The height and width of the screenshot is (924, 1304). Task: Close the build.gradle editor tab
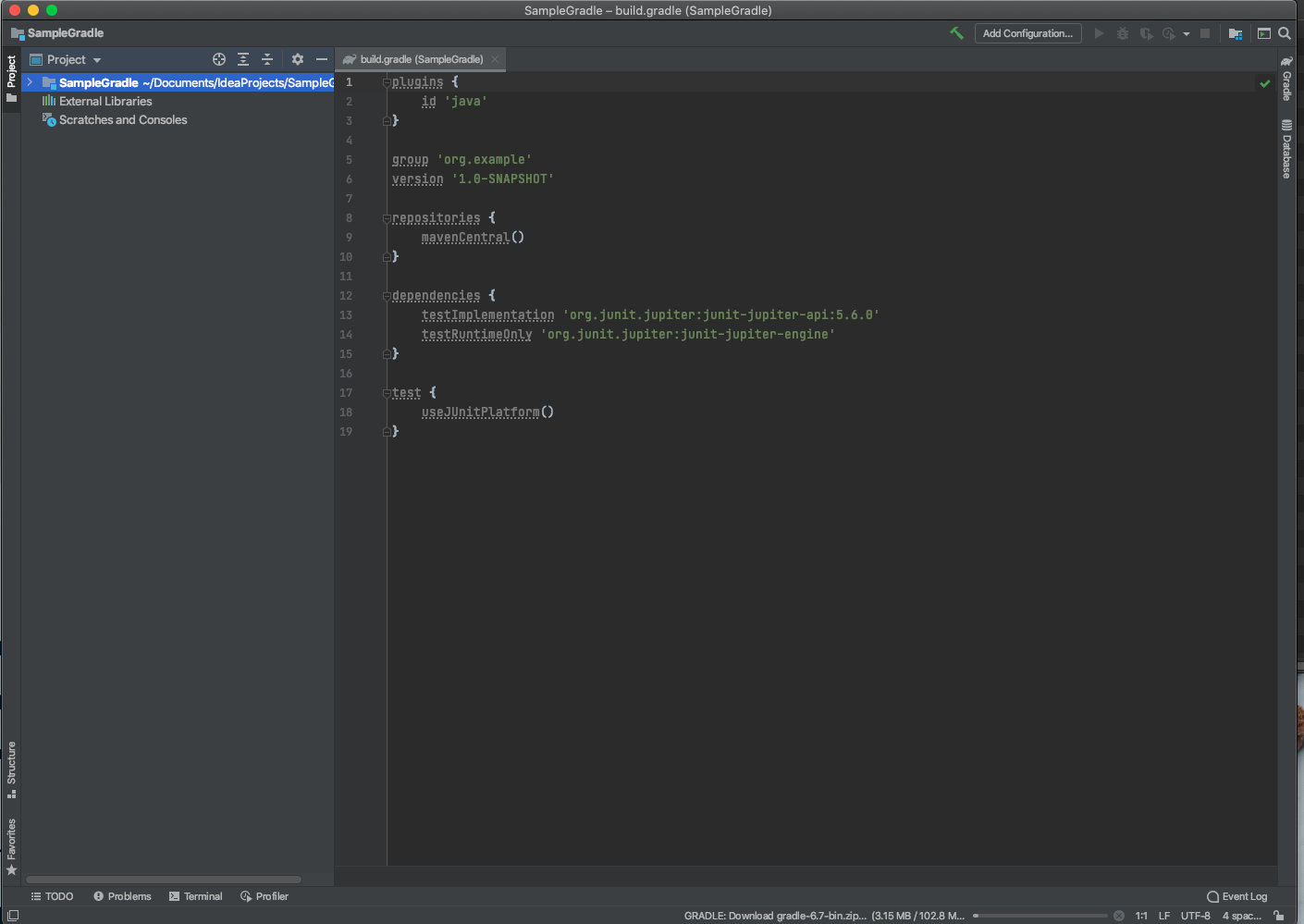(x=495, y=59)
